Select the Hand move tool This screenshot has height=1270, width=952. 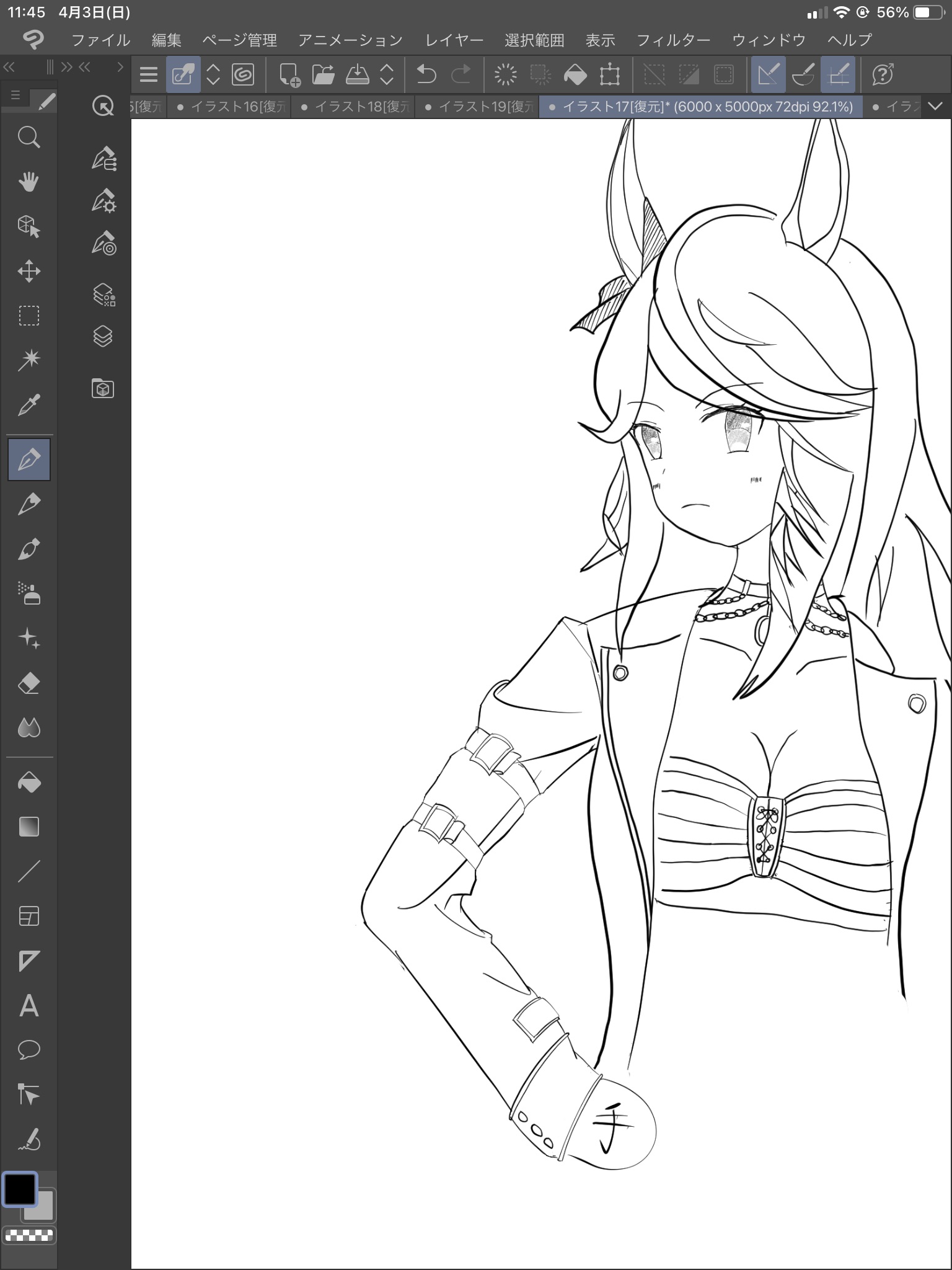(x=29, y=182)
